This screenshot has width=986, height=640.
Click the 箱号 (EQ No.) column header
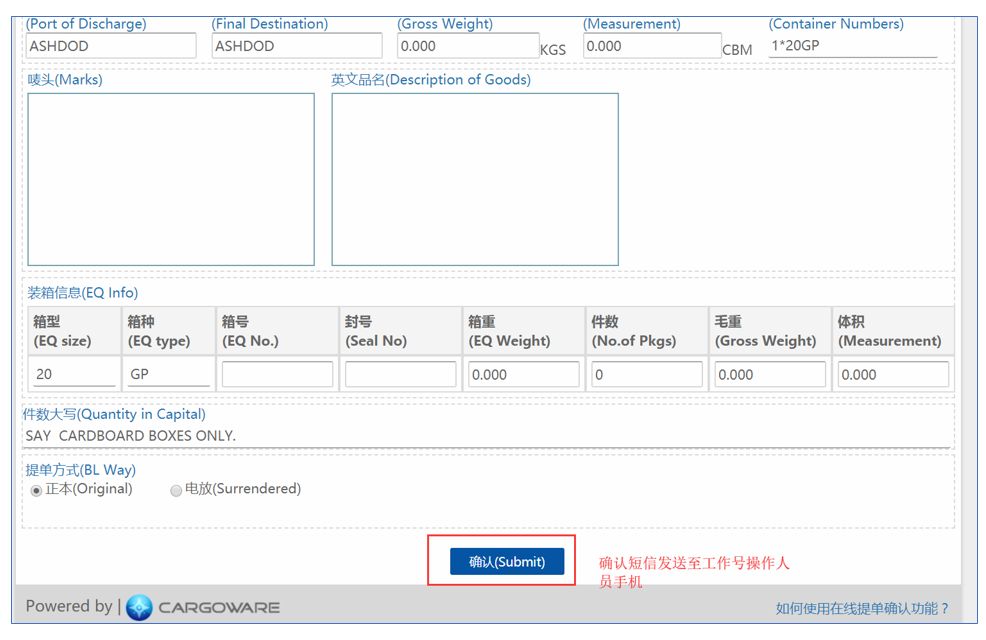click(x=277, y=331)
